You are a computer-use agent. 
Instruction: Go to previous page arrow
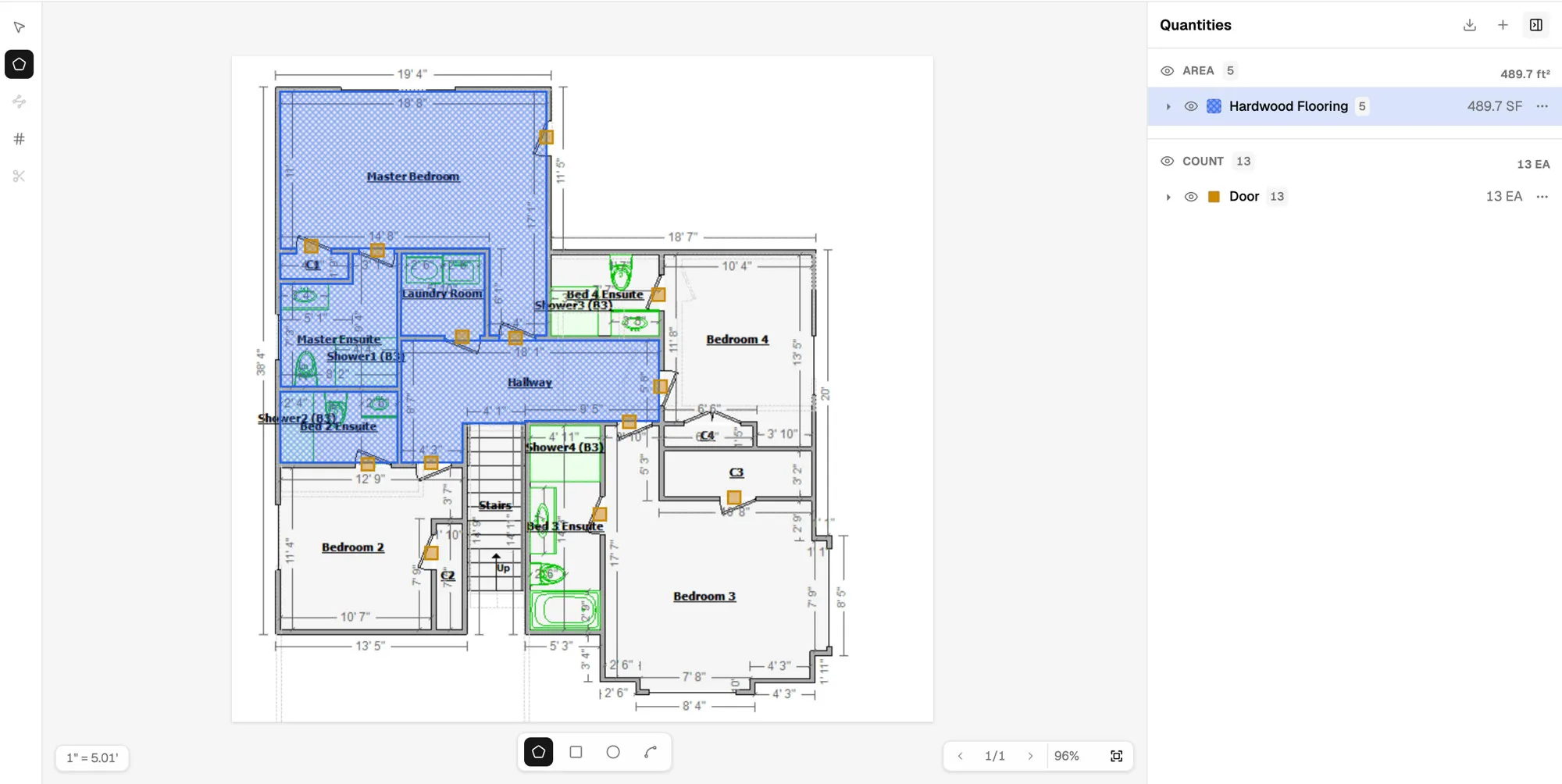(961, 756)
